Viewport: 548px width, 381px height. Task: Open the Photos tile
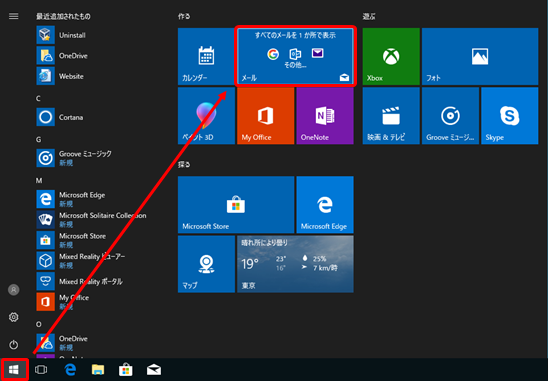click(480, 56)
